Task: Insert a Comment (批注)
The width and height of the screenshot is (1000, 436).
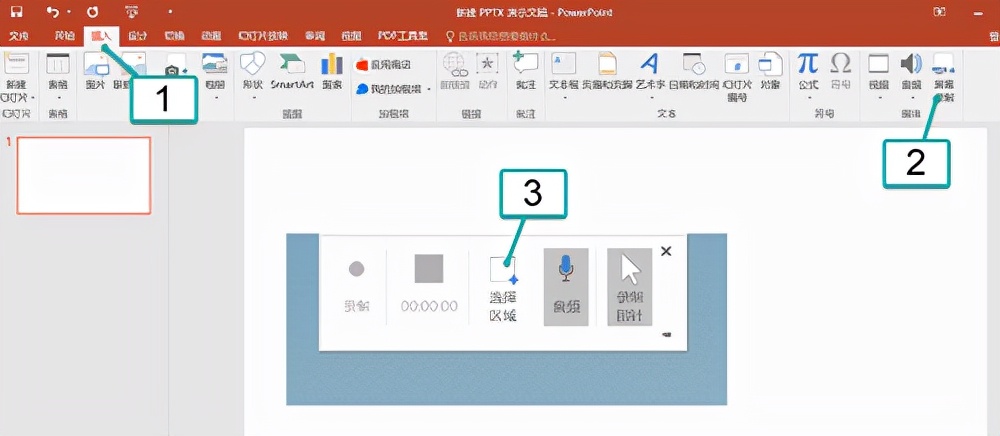Action: pos(526,70)
